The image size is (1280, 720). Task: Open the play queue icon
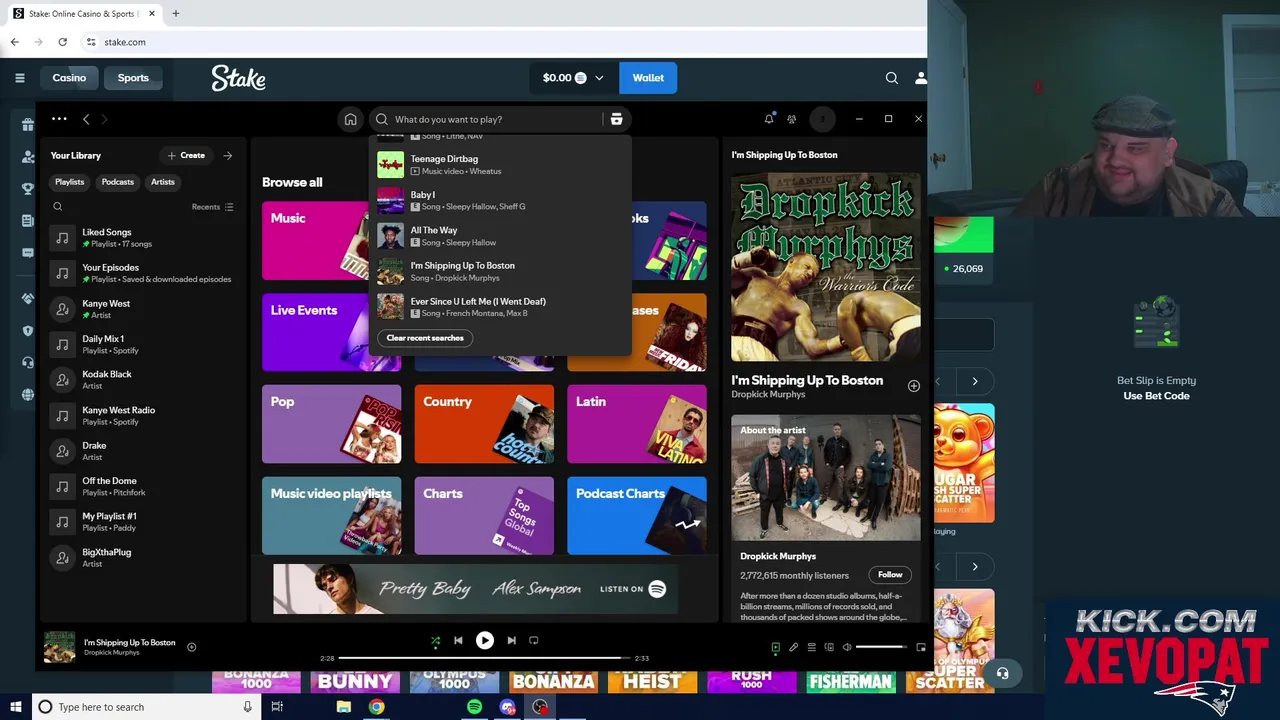pos(811,647)
